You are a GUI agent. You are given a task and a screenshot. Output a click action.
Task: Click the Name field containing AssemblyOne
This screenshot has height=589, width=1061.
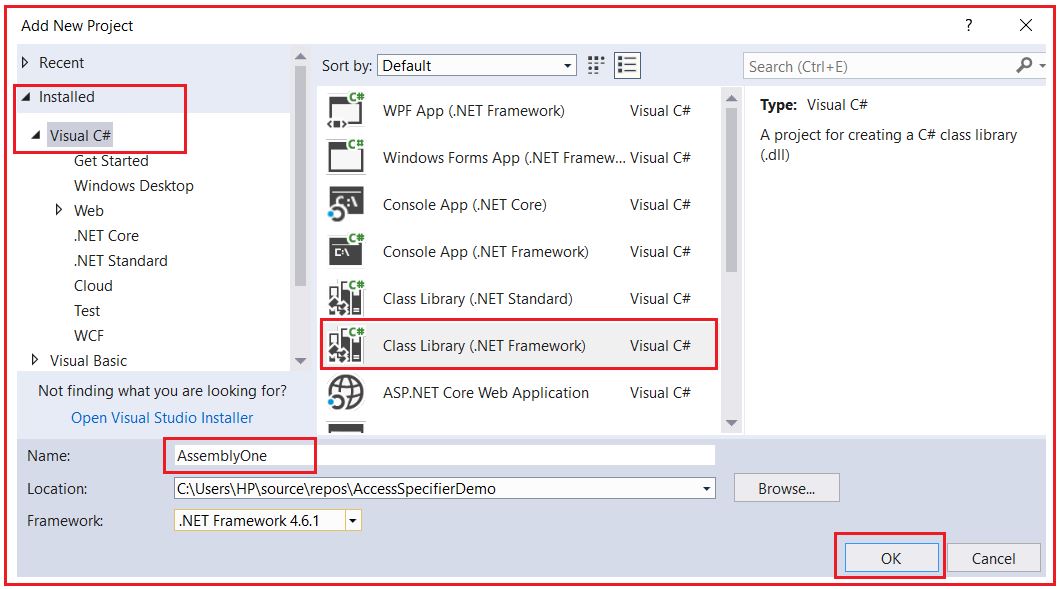[x=444, y=456]
